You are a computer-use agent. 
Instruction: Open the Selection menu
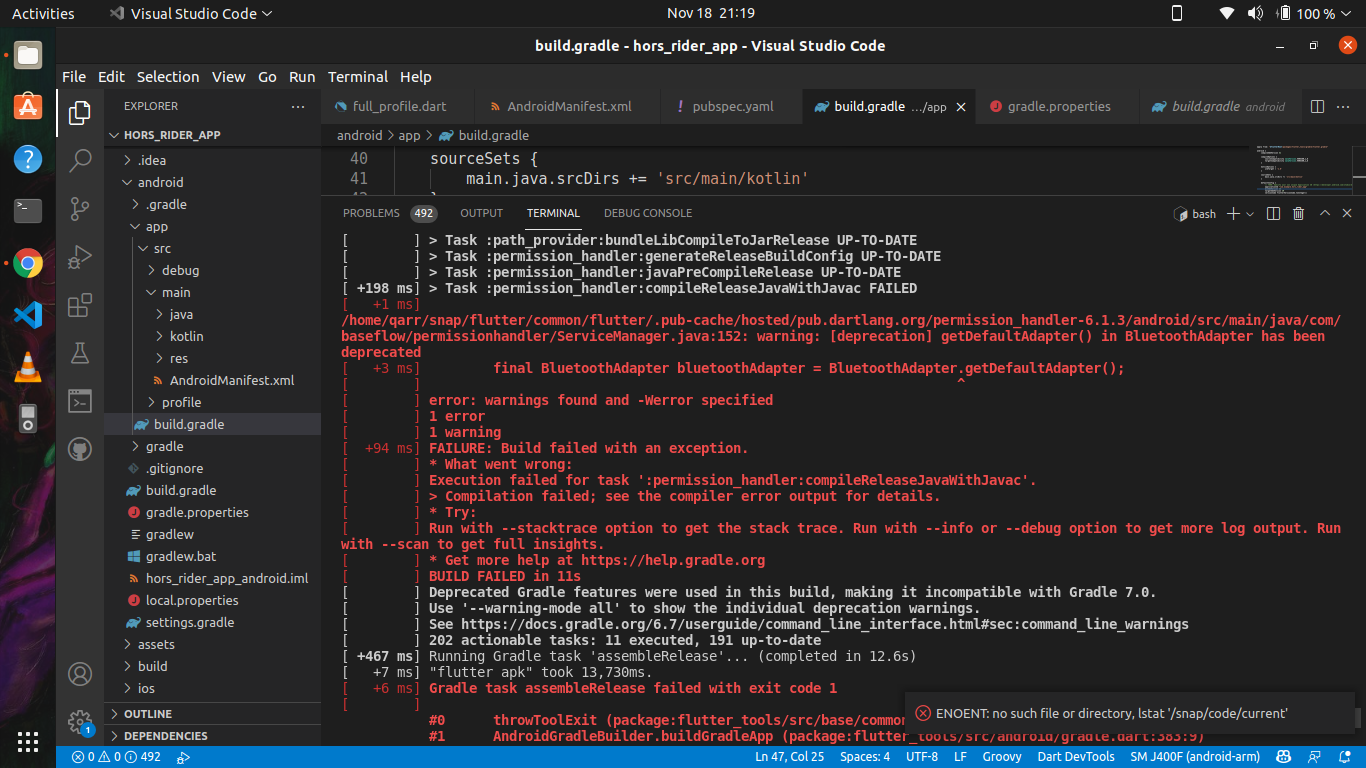tap(168, 77)
